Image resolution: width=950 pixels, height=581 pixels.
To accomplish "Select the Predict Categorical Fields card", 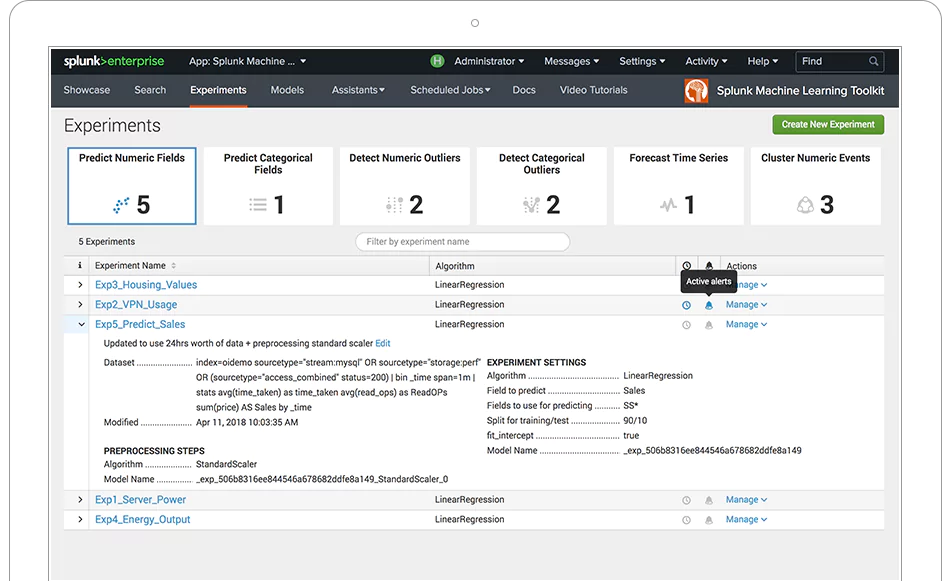I will (268, 186).
